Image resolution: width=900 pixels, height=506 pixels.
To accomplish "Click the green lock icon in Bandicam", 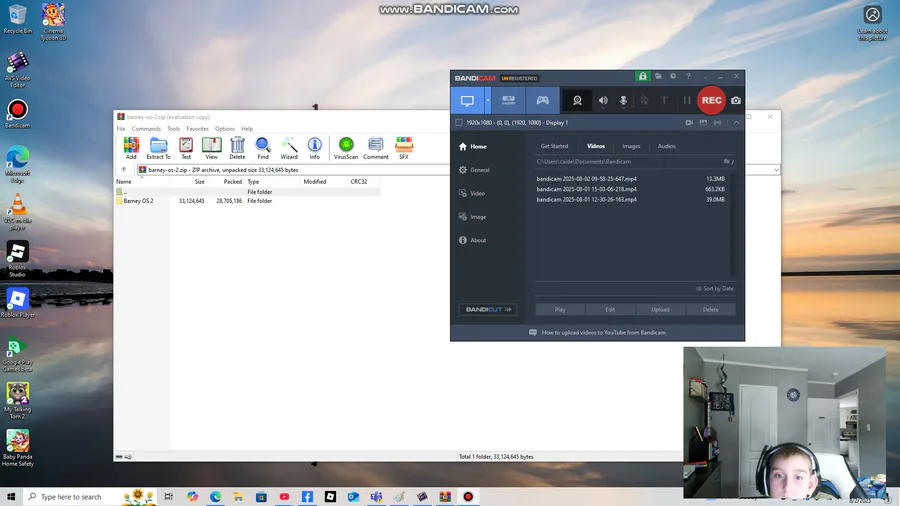I will click(642, 76).
